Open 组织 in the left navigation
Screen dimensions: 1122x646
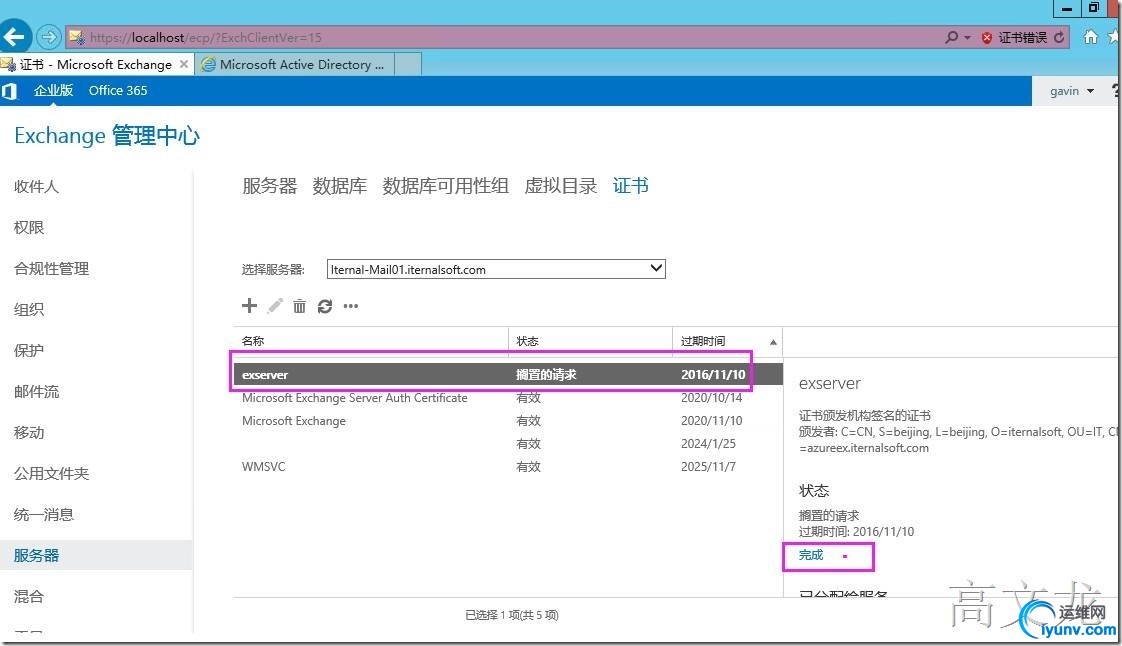pyautogui.click(x=29, y=310)
